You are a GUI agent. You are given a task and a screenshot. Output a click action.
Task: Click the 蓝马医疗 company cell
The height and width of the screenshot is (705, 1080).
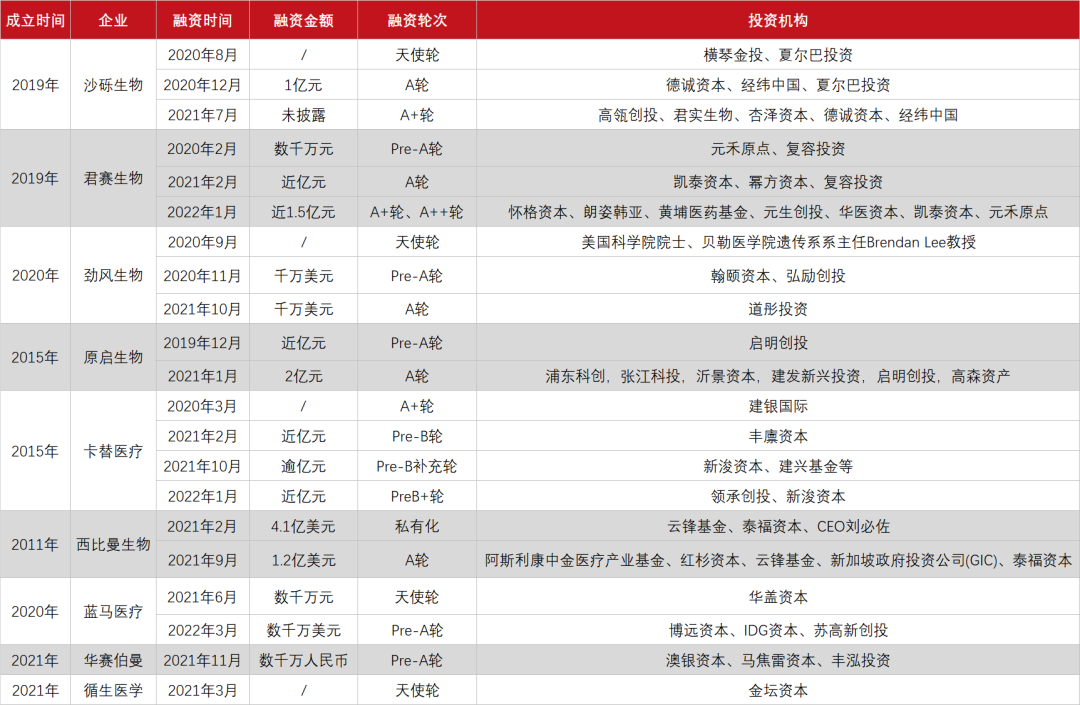coord(113,612)
